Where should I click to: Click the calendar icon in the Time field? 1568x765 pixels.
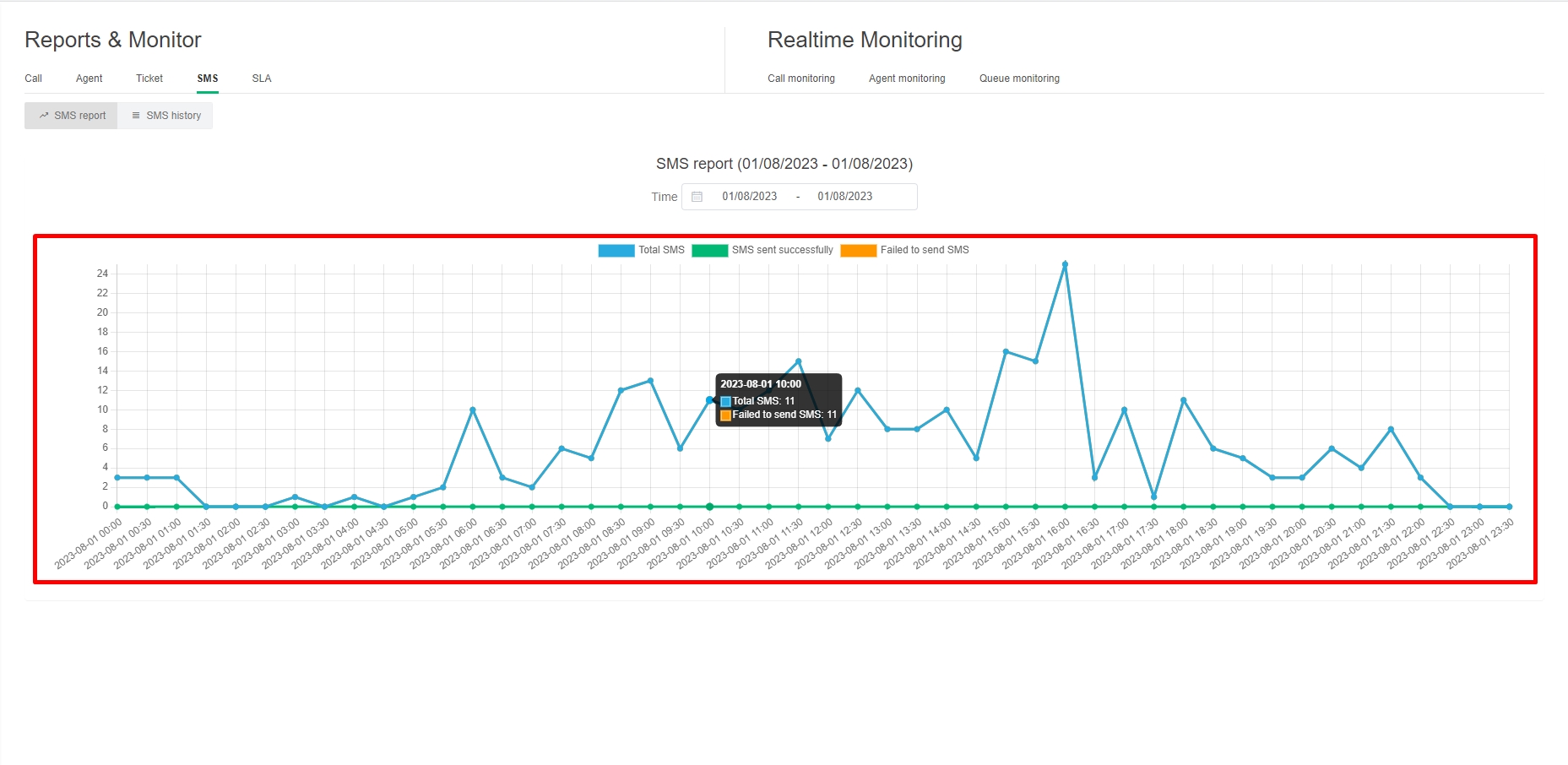click(x=697, y=197)
